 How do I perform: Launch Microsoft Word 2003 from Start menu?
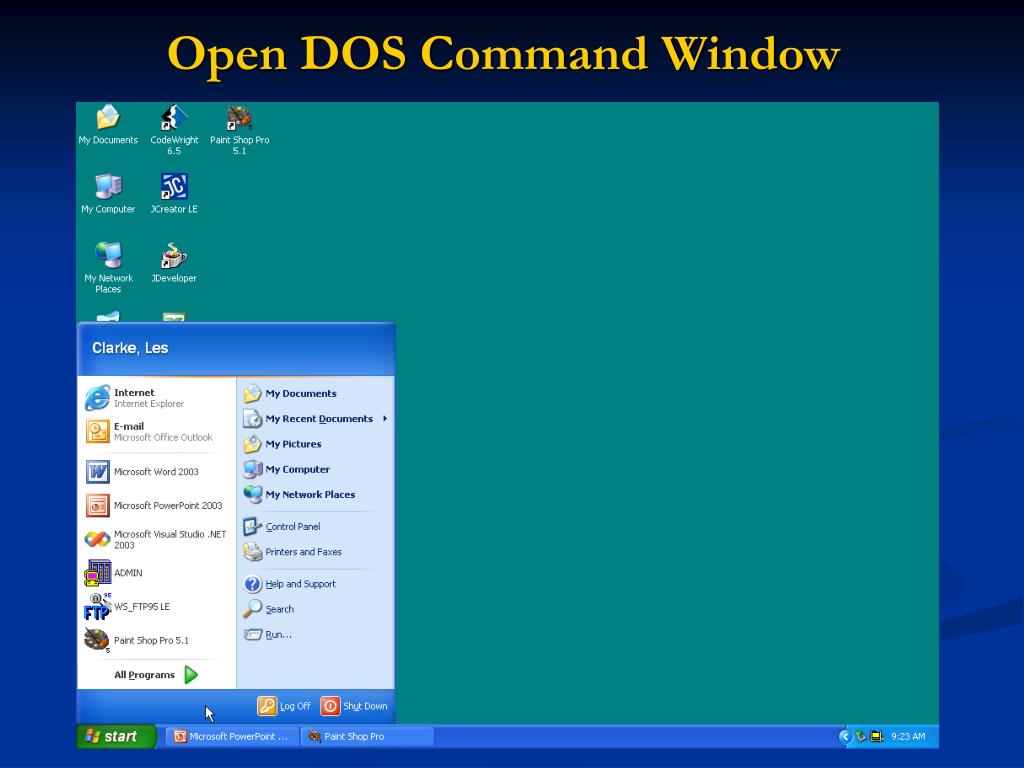(157, 472)
